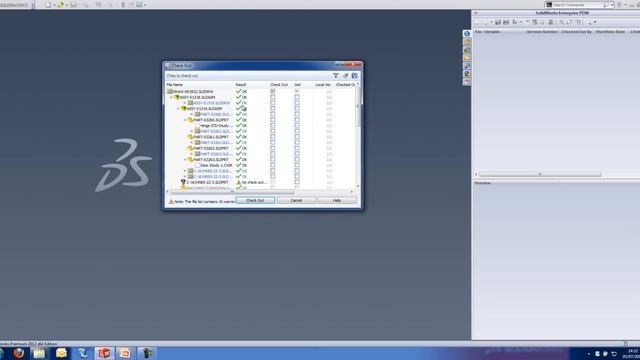Open the File Explorer task pane tab
The image size is (640, 360).
click(467, 58)
